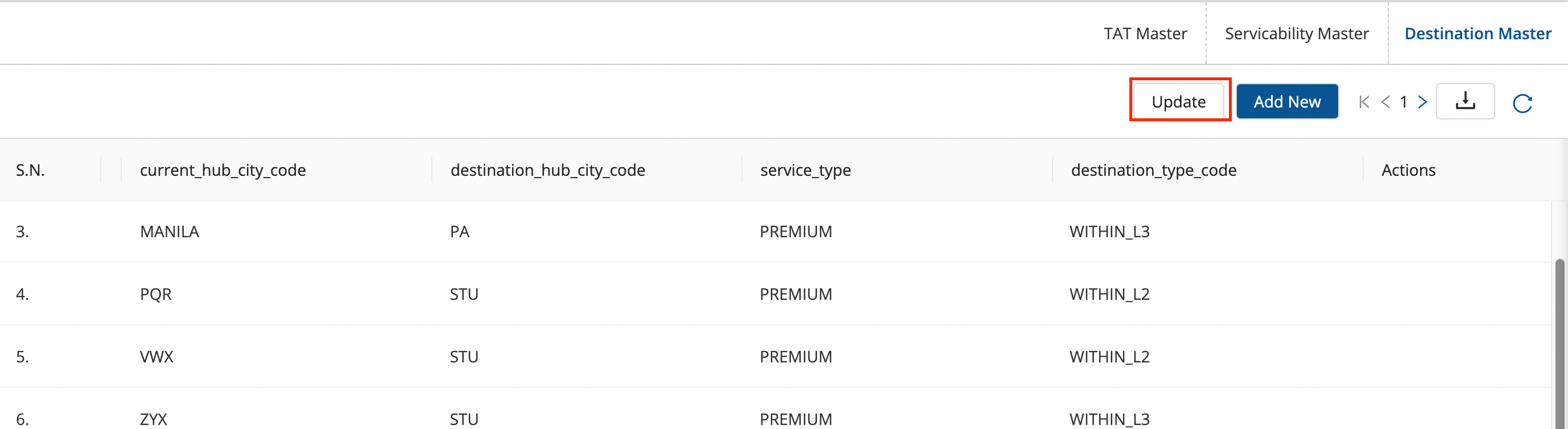1568x429 pixels.
Task: Go to next page chevron
Action: pyautogui.click(x=1422, y=102)
